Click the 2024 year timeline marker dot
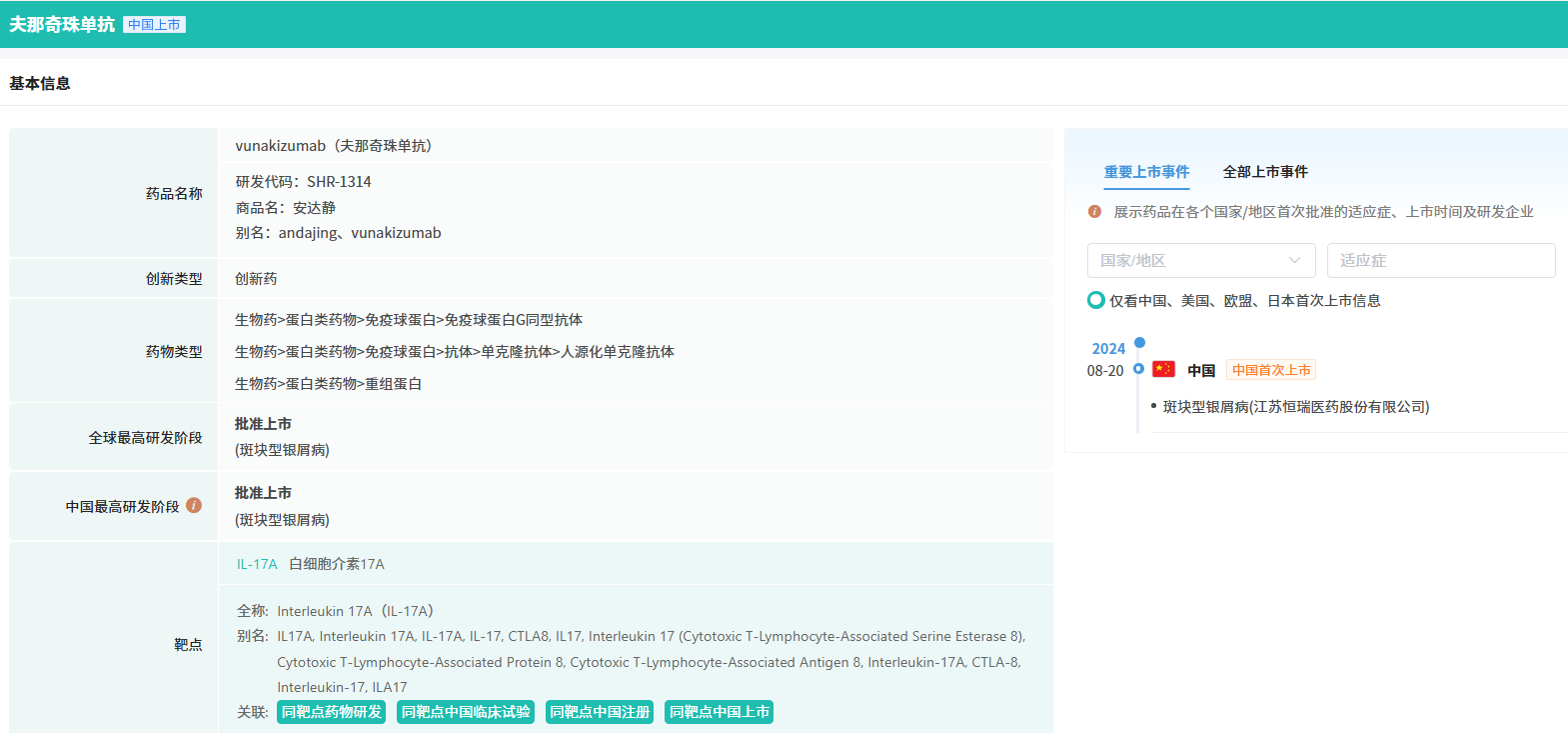 [1139, 343]
